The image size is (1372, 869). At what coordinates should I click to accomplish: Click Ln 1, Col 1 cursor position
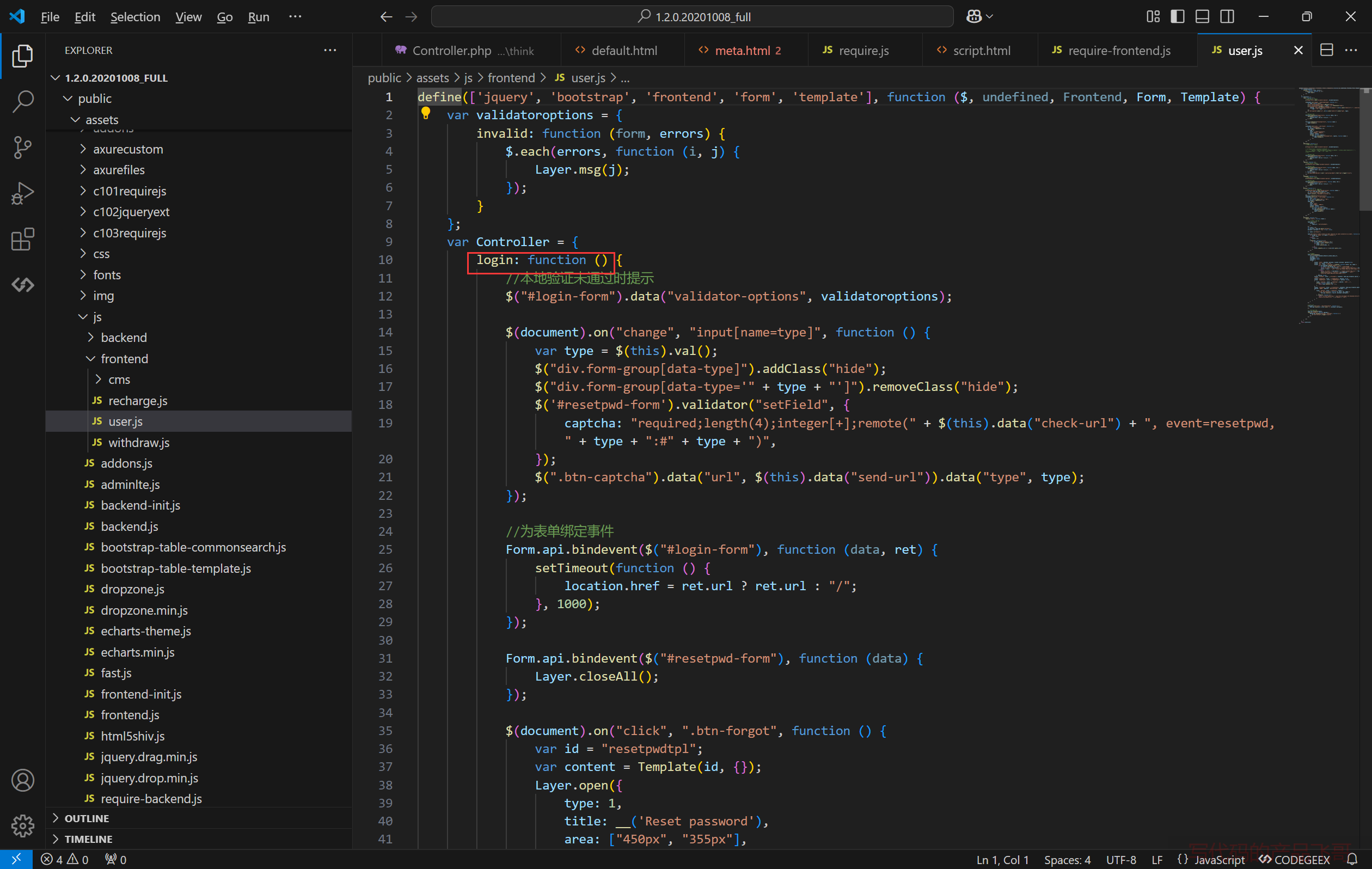coord(1002,859)
